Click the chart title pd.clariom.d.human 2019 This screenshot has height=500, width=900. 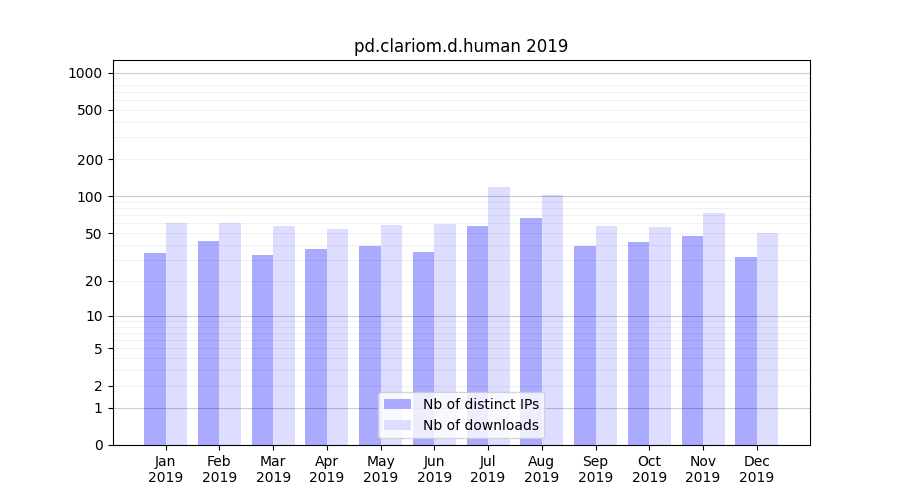coord(461,46)
